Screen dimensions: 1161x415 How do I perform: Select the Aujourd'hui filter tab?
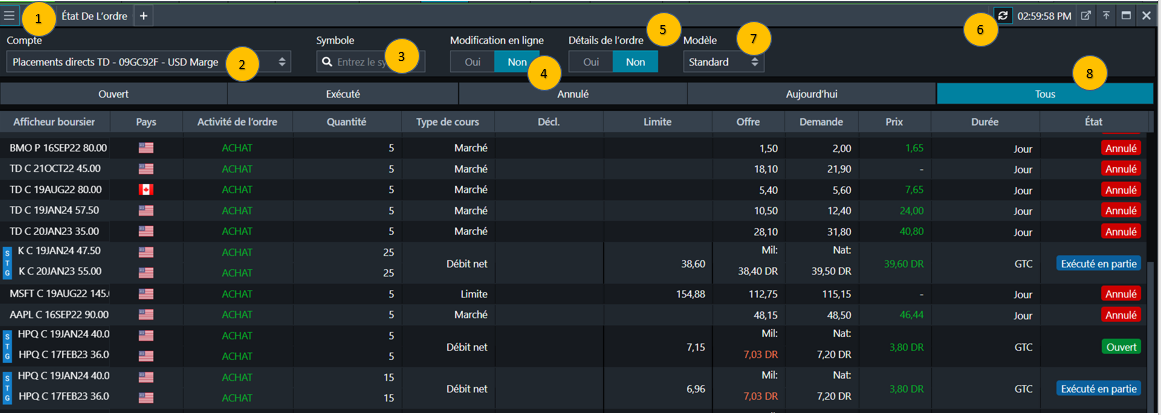[x=811, y=94]
